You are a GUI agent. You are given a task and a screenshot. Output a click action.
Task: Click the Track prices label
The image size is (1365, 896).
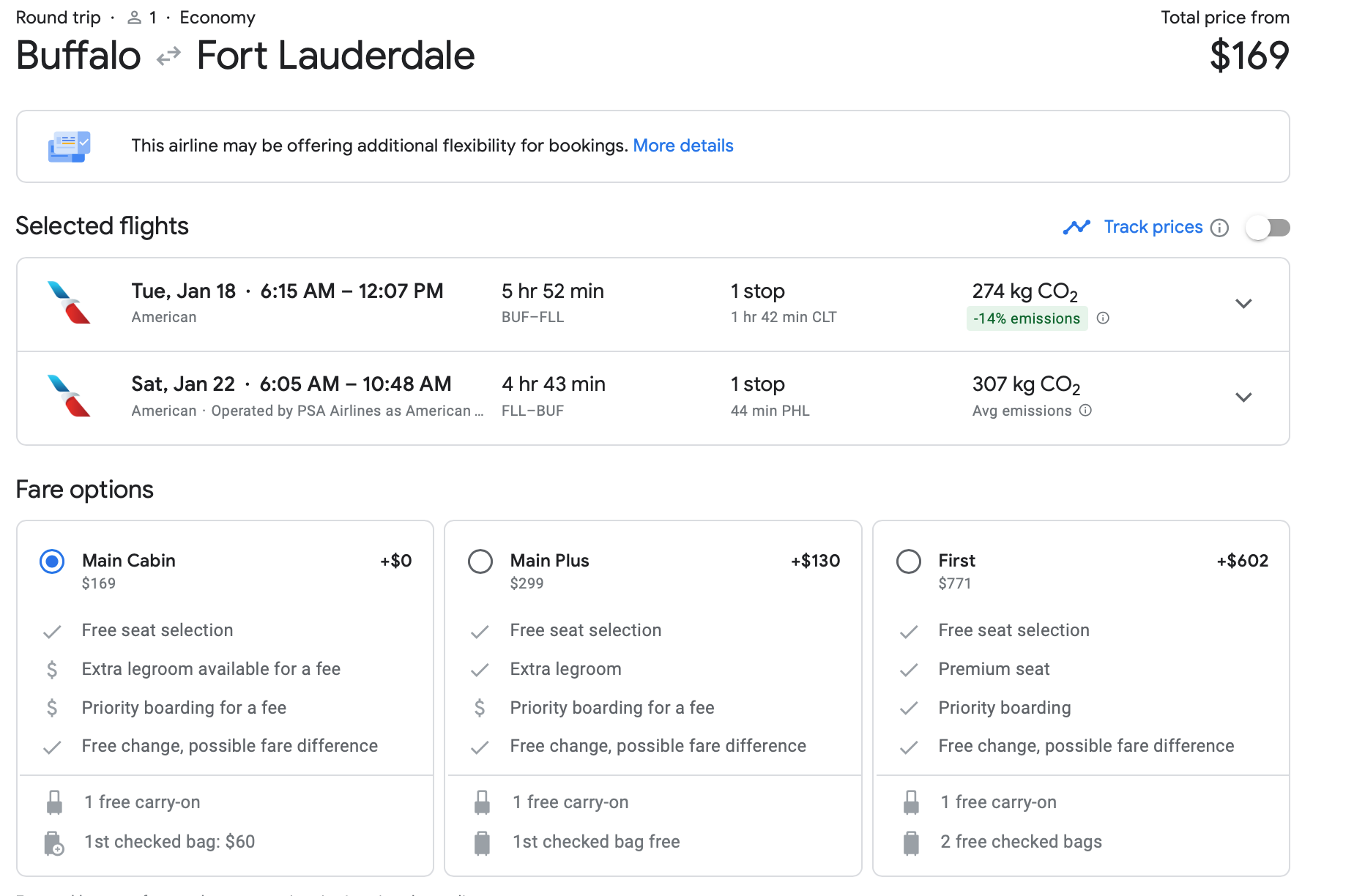1153,227
